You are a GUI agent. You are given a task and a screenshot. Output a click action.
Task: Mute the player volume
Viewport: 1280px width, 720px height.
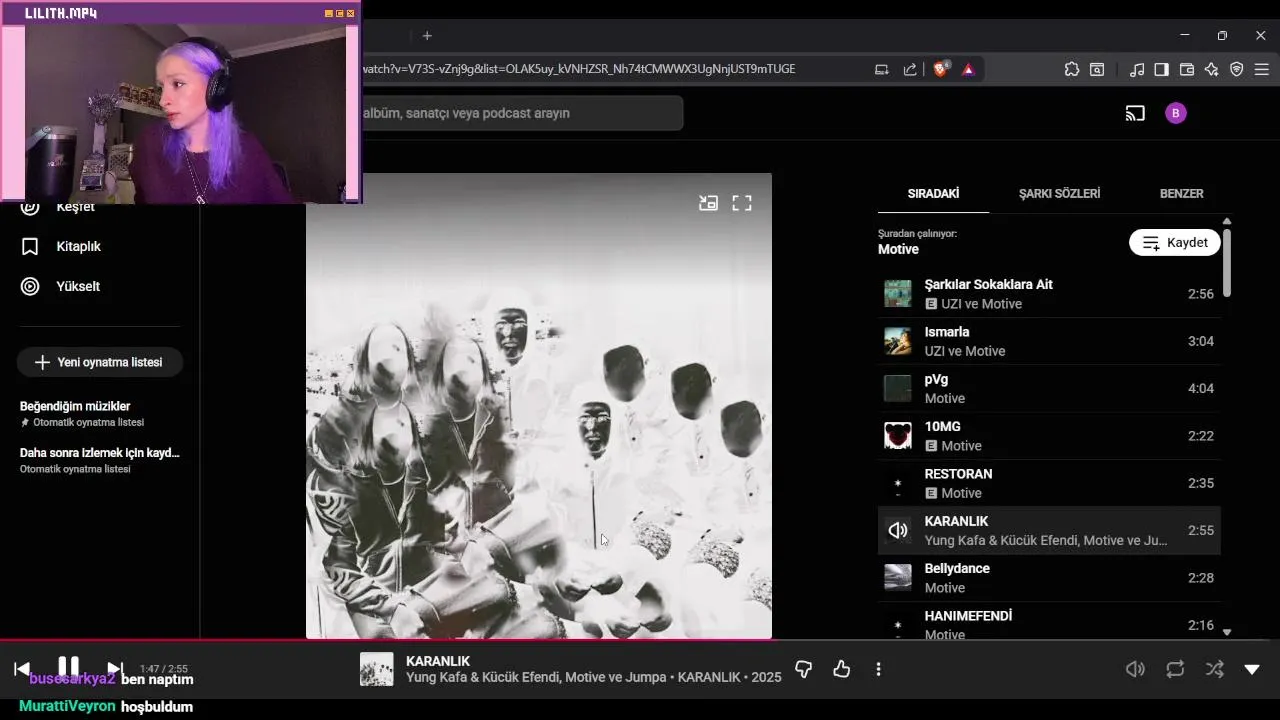(x=1135, y=669)
